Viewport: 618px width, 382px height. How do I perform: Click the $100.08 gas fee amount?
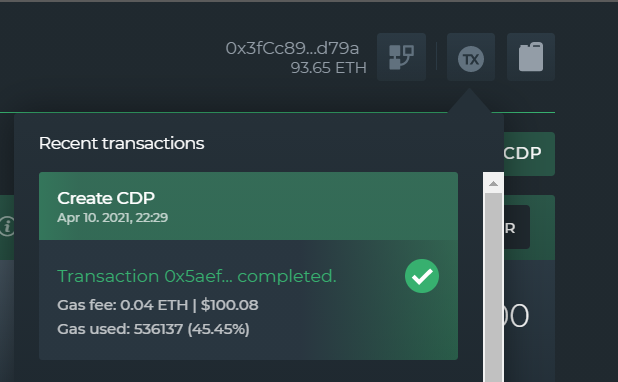tap(229, 305)
